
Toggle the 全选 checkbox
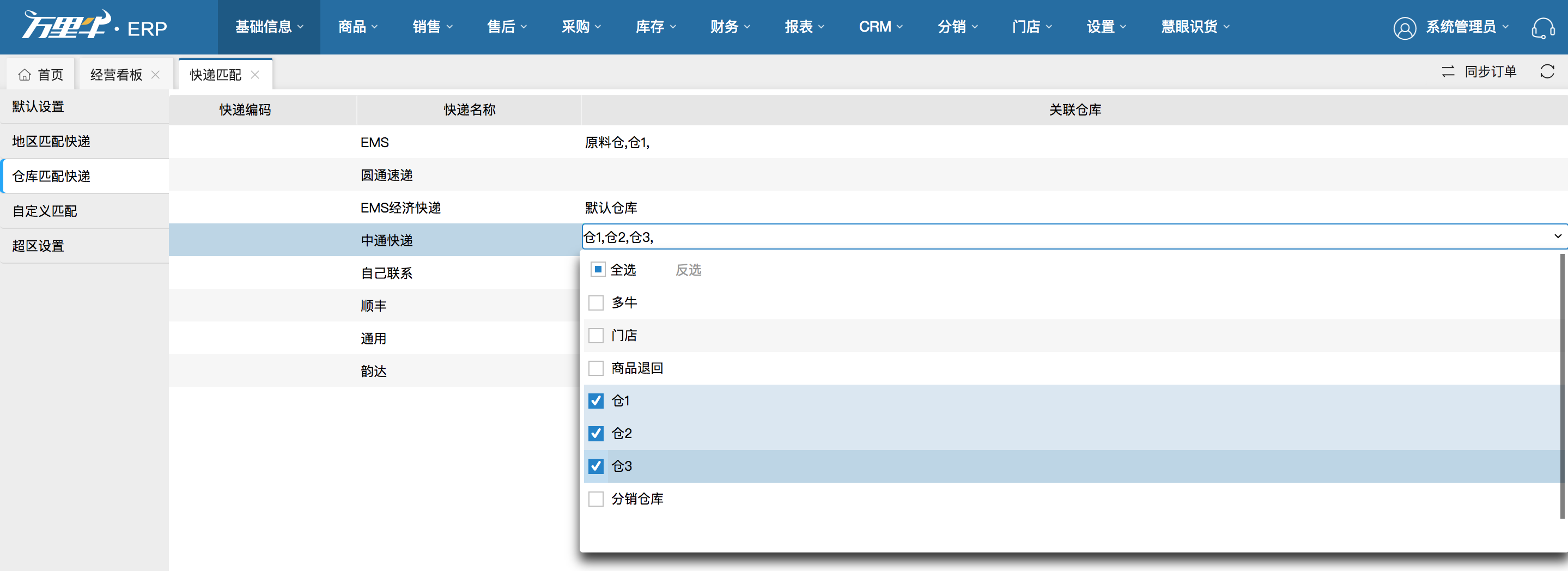[598, 270]
